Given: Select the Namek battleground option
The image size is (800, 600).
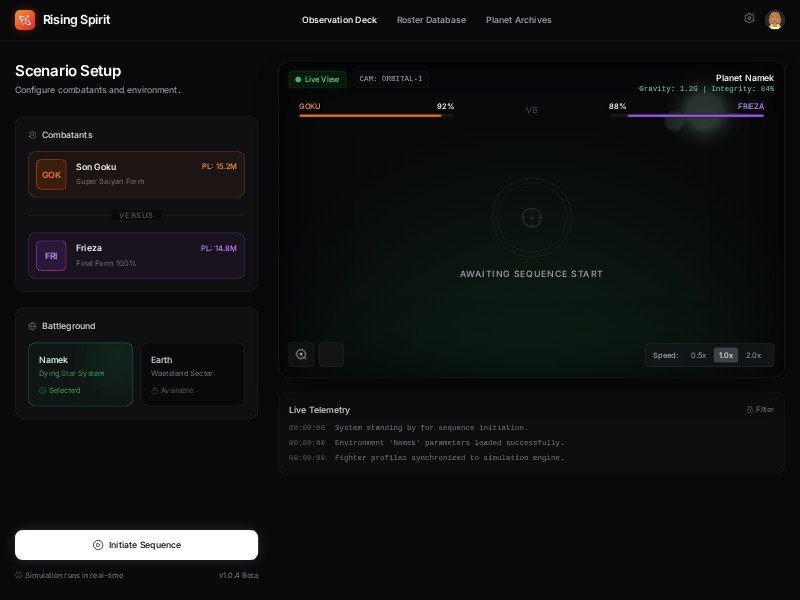Looking at the screenshot, I should (x=80, y=374).
